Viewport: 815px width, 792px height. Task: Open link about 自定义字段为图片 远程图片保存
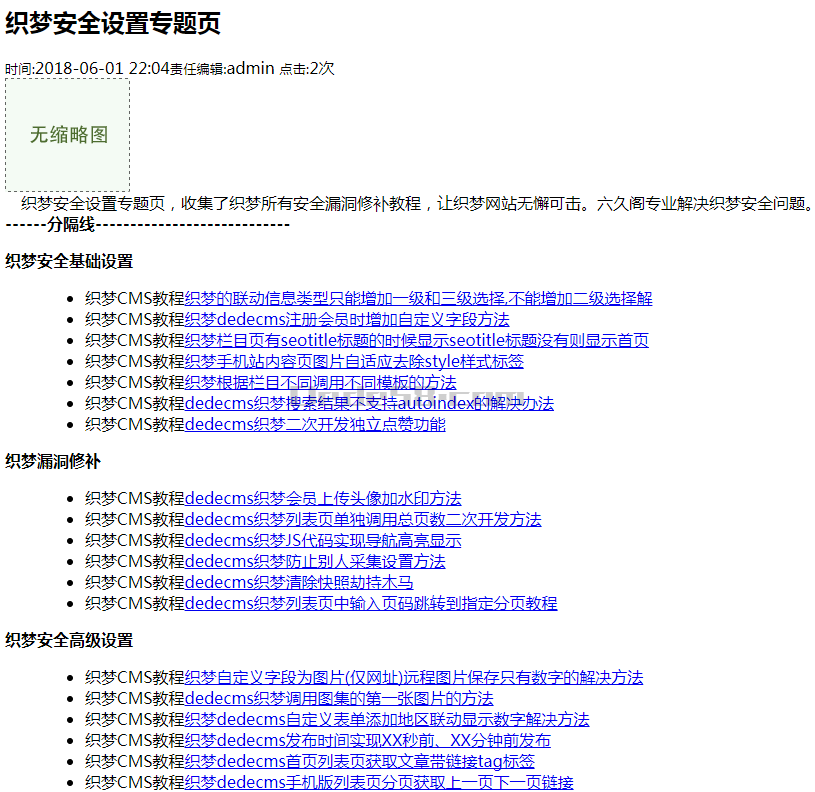414,677
